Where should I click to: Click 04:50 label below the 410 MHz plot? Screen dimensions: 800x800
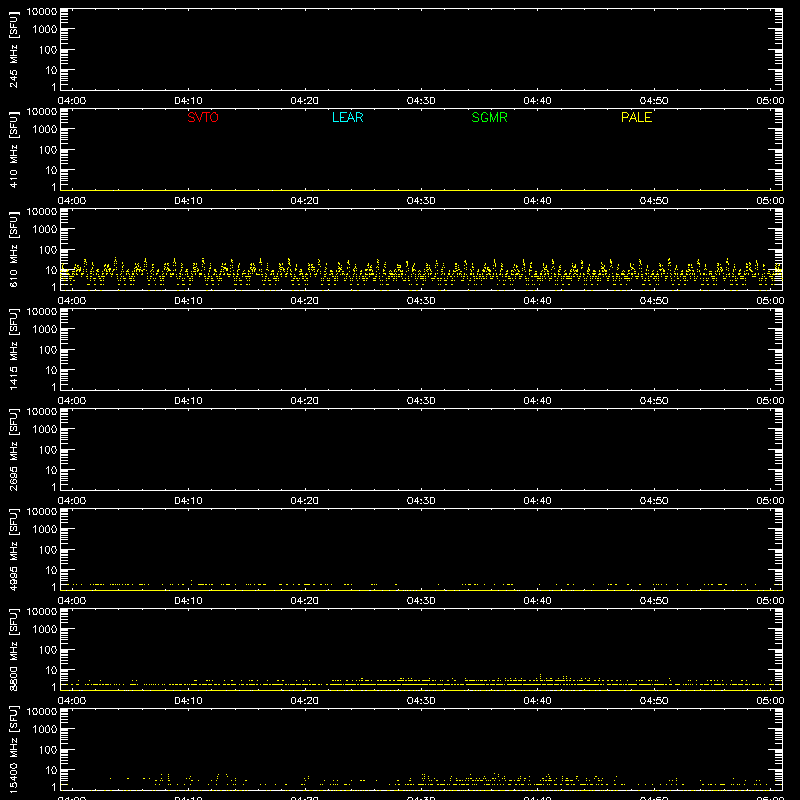point(654,201)
